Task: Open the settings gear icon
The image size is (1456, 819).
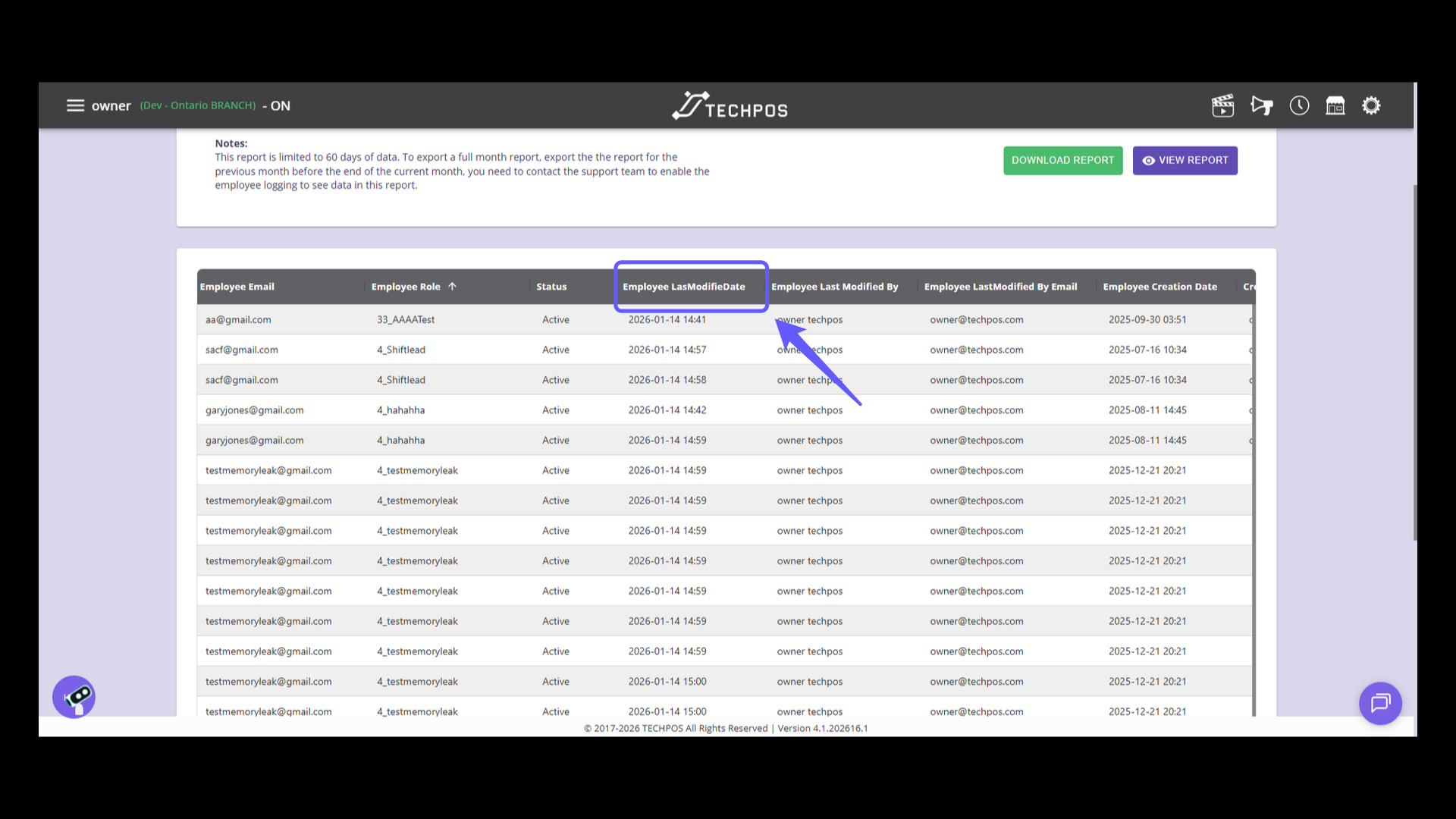Action: point(1371,105)
